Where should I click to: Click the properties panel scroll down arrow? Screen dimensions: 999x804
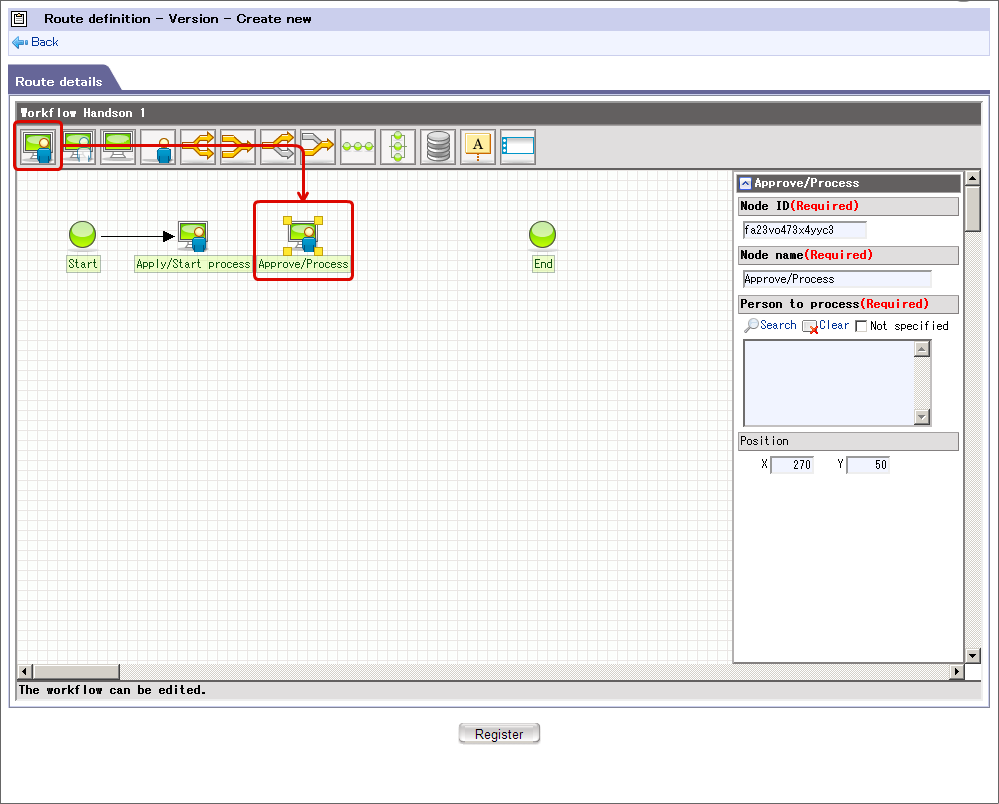point(972,656)
